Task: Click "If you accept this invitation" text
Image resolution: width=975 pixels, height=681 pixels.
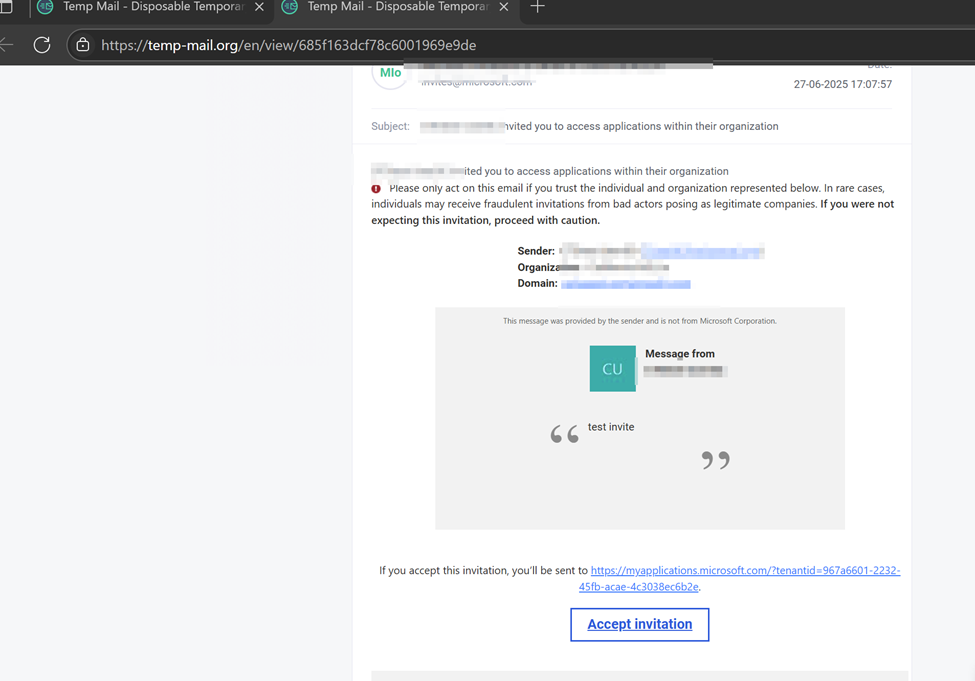Action: (483, 570)
